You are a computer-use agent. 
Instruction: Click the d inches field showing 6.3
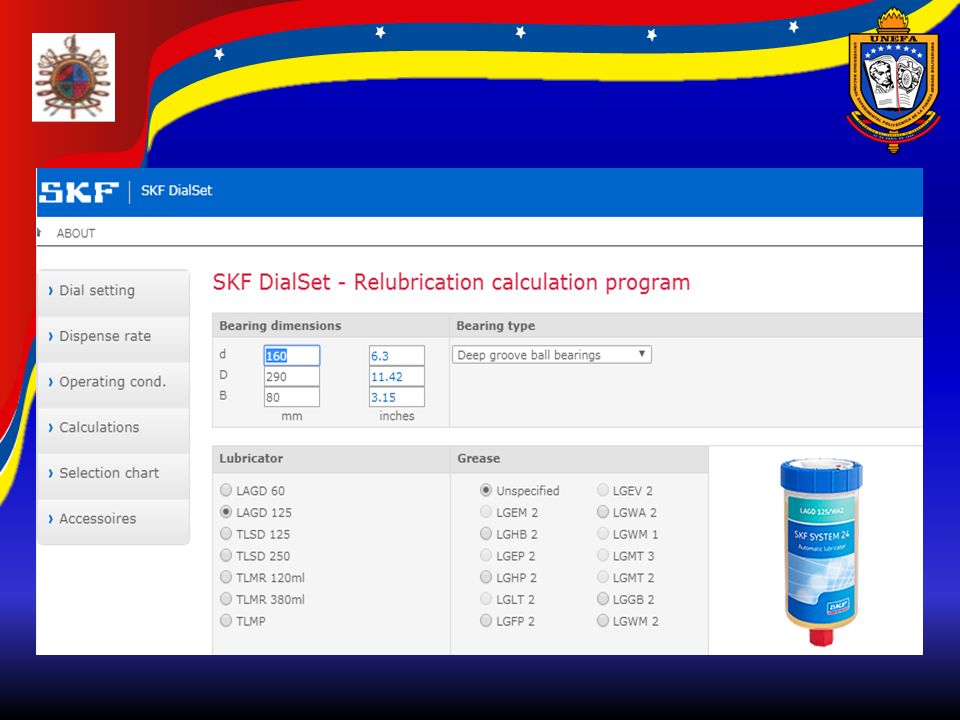coord(397,356)
